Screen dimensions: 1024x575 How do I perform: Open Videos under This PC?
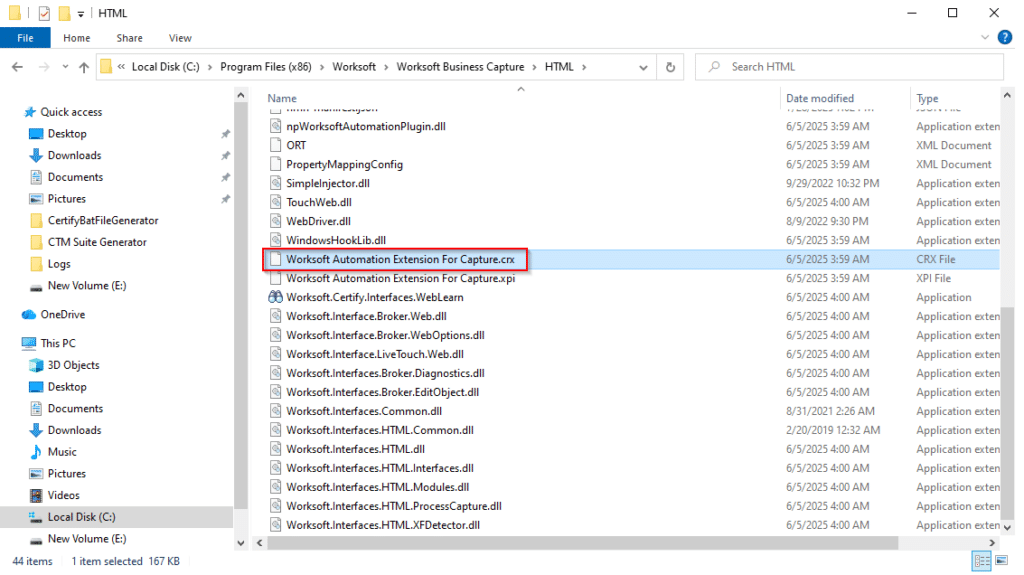coord(63,495)
